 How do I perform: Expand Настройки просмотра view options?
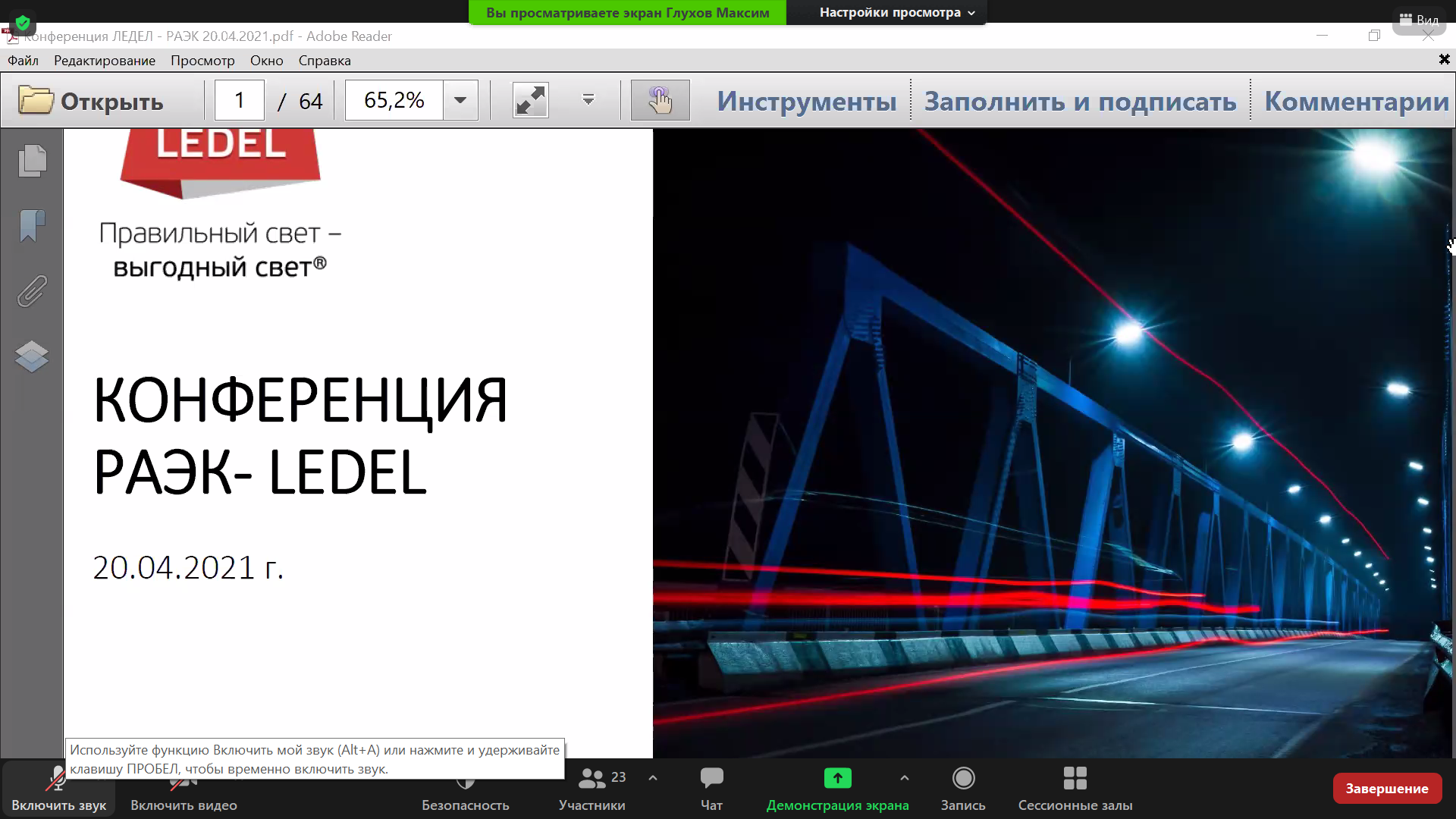click(x=896, y=12)
